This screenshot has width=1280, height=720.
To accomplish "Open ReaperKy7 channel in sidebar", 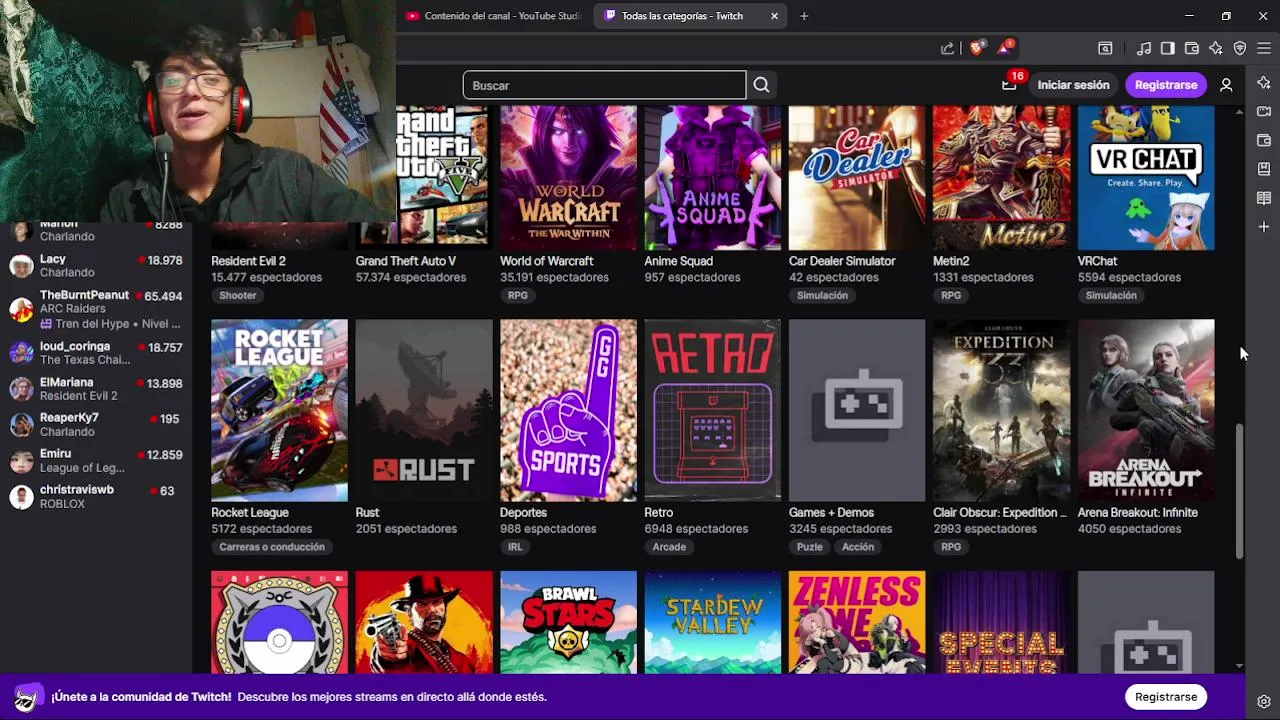I will pos(96,425).
